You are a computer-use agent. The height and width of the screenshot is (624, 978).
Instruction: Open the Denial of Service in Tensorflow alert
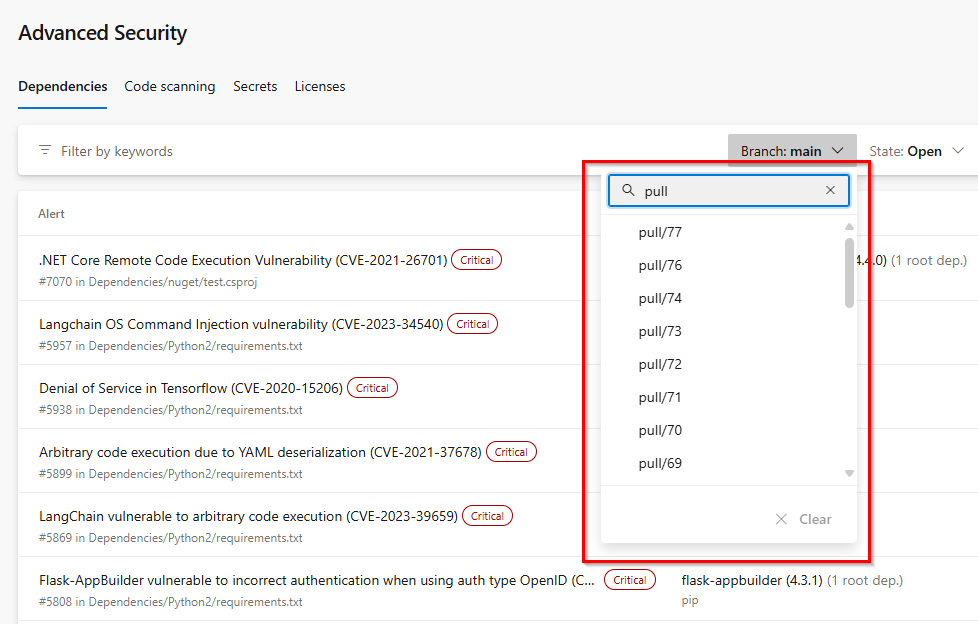[x=191, y=388]
